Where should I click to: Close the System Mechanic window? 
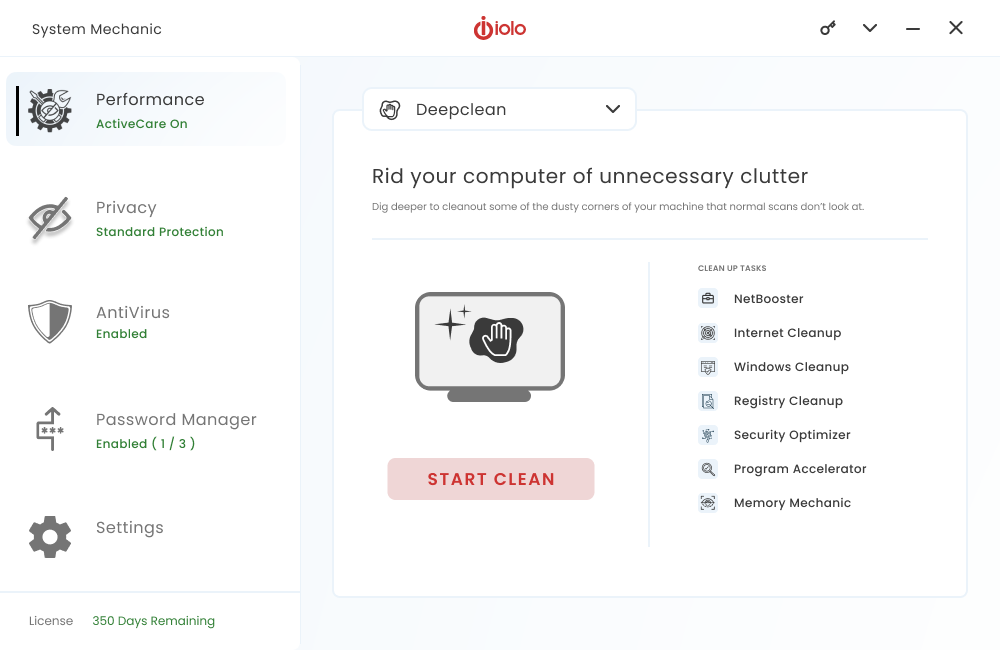[955, 28]
